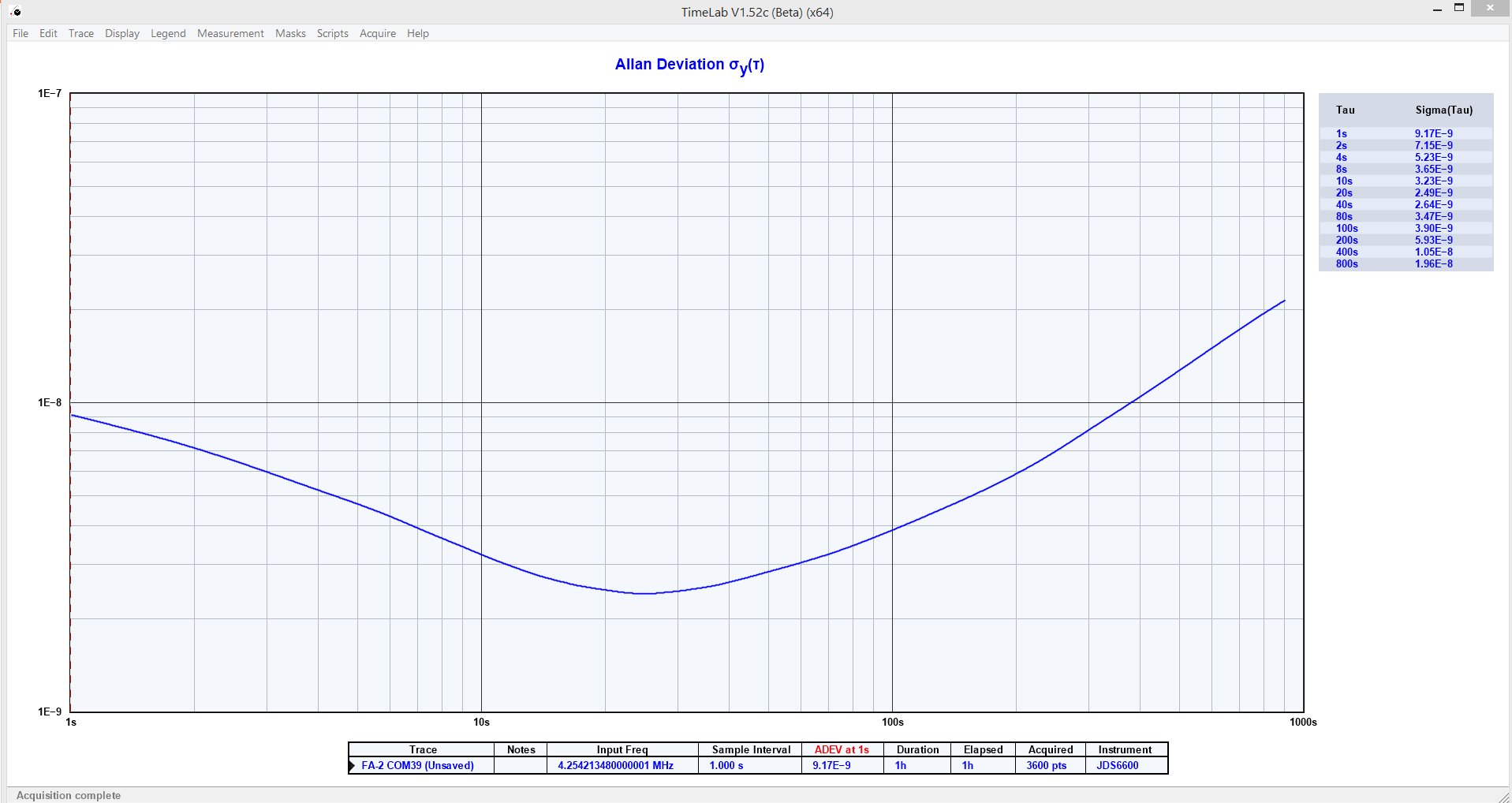The image size is (1512, 803).
Task: Click the 2s tau row value 7.15E-9
Action: coord(1433,145)
